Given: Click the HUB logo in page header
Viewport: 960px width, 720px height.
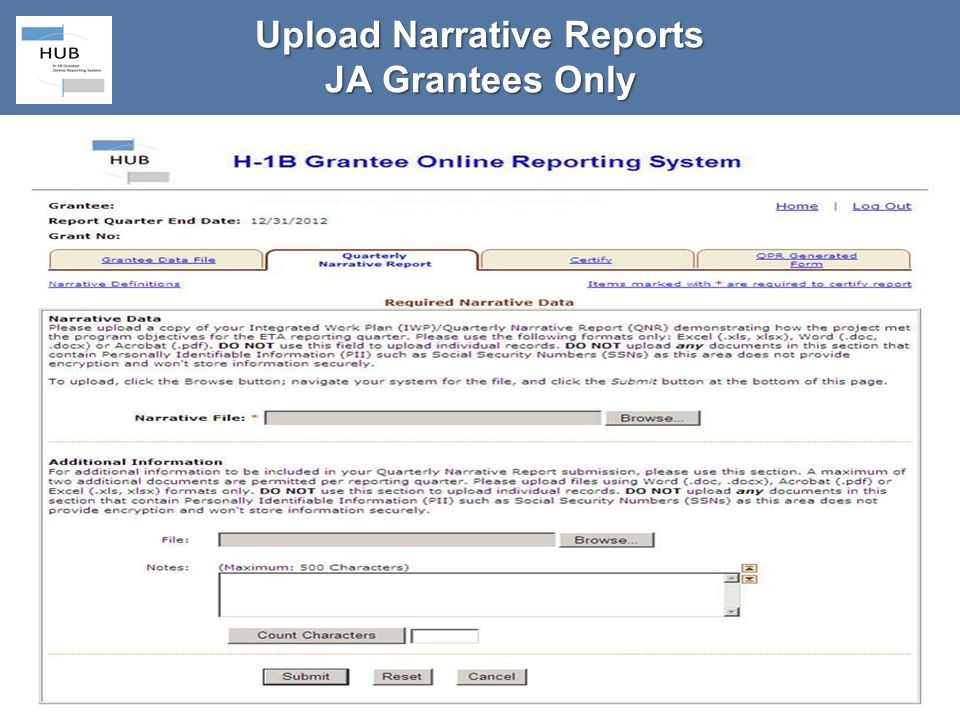Looking at the screenshot, I should (x=130, y=162).
